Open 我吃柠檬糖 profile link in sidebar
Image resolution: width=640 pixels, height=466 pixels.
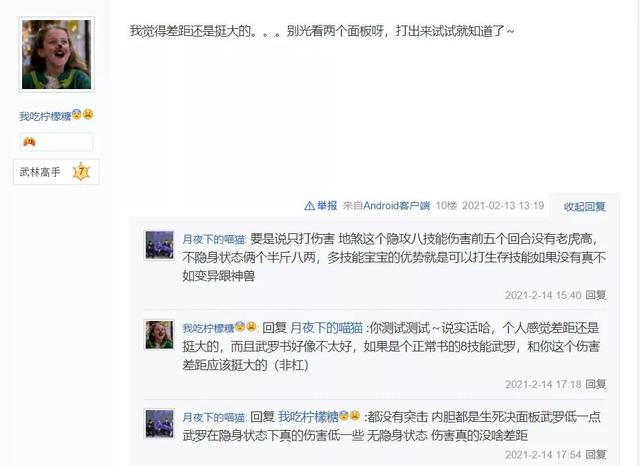[45, 116]
